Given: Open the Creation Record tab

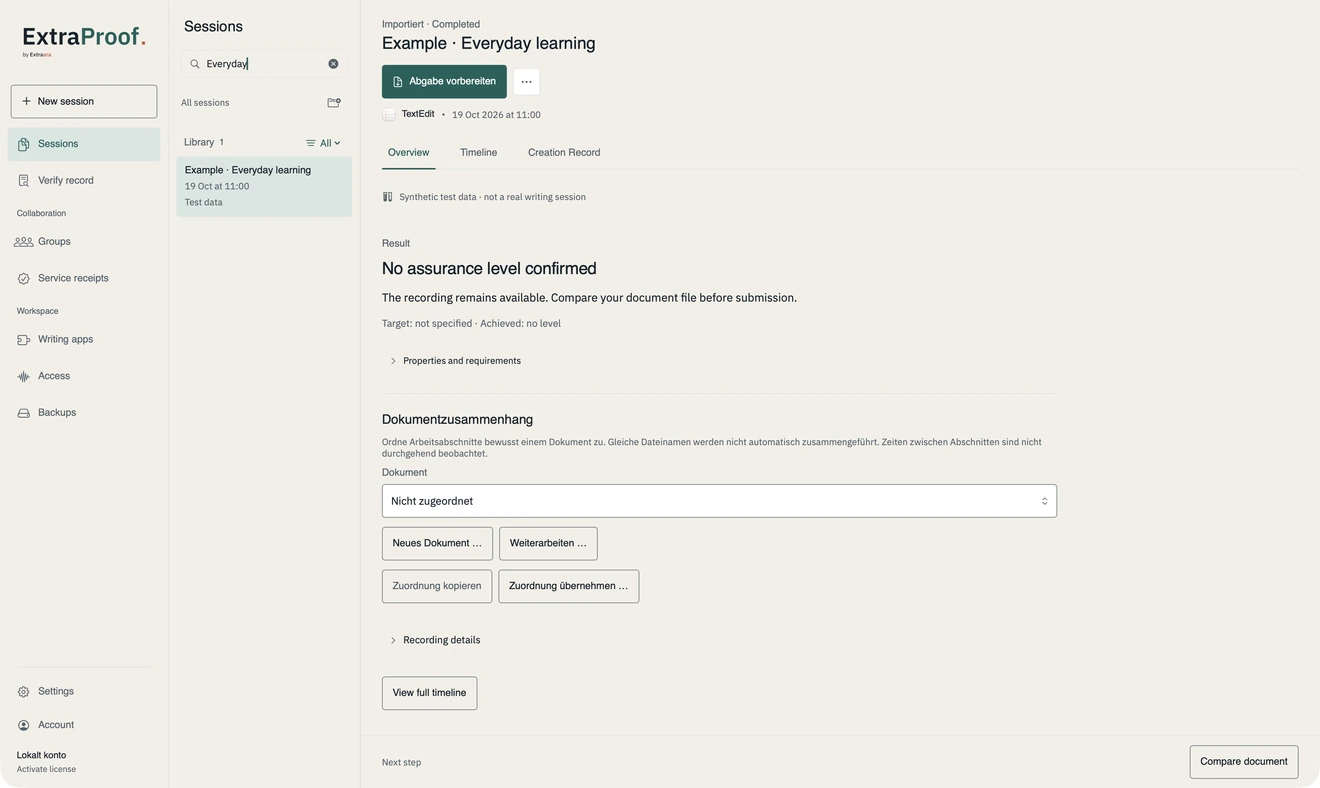Looking at the screenshot, I should point(564,153).
